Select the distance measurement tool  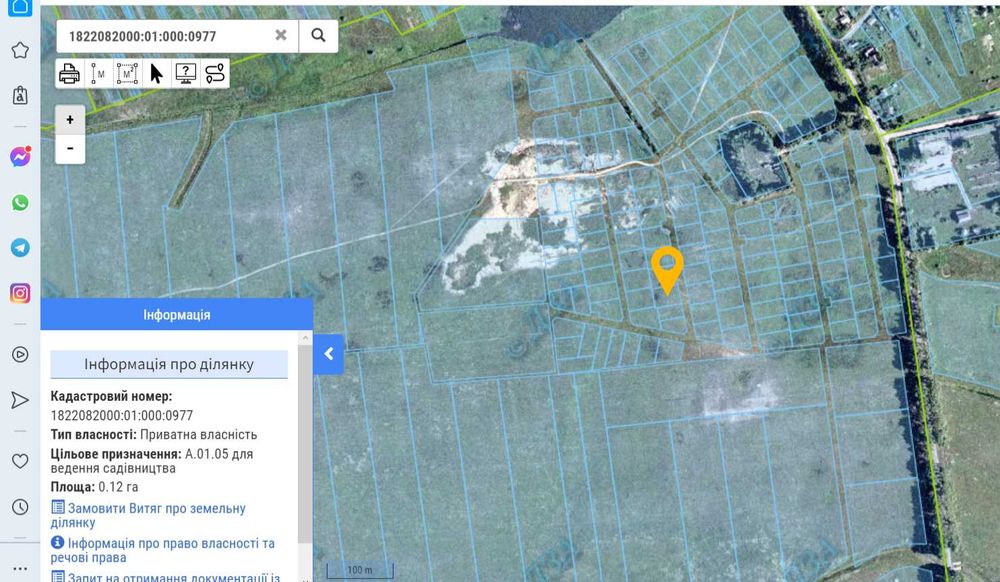(x=98, y=74)
